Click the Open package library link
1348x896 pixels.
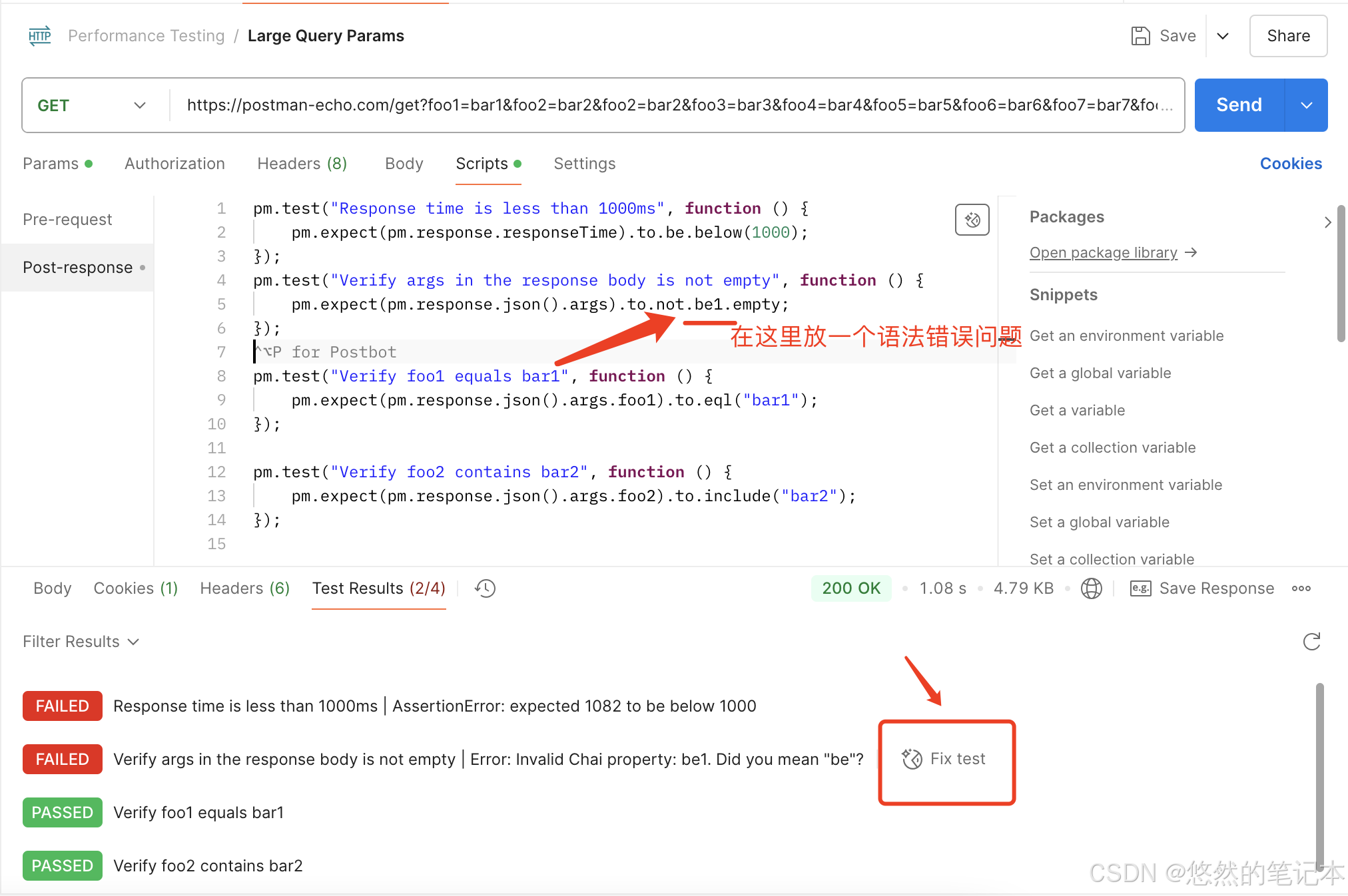pyautogui.click(x=1104, y=253)
